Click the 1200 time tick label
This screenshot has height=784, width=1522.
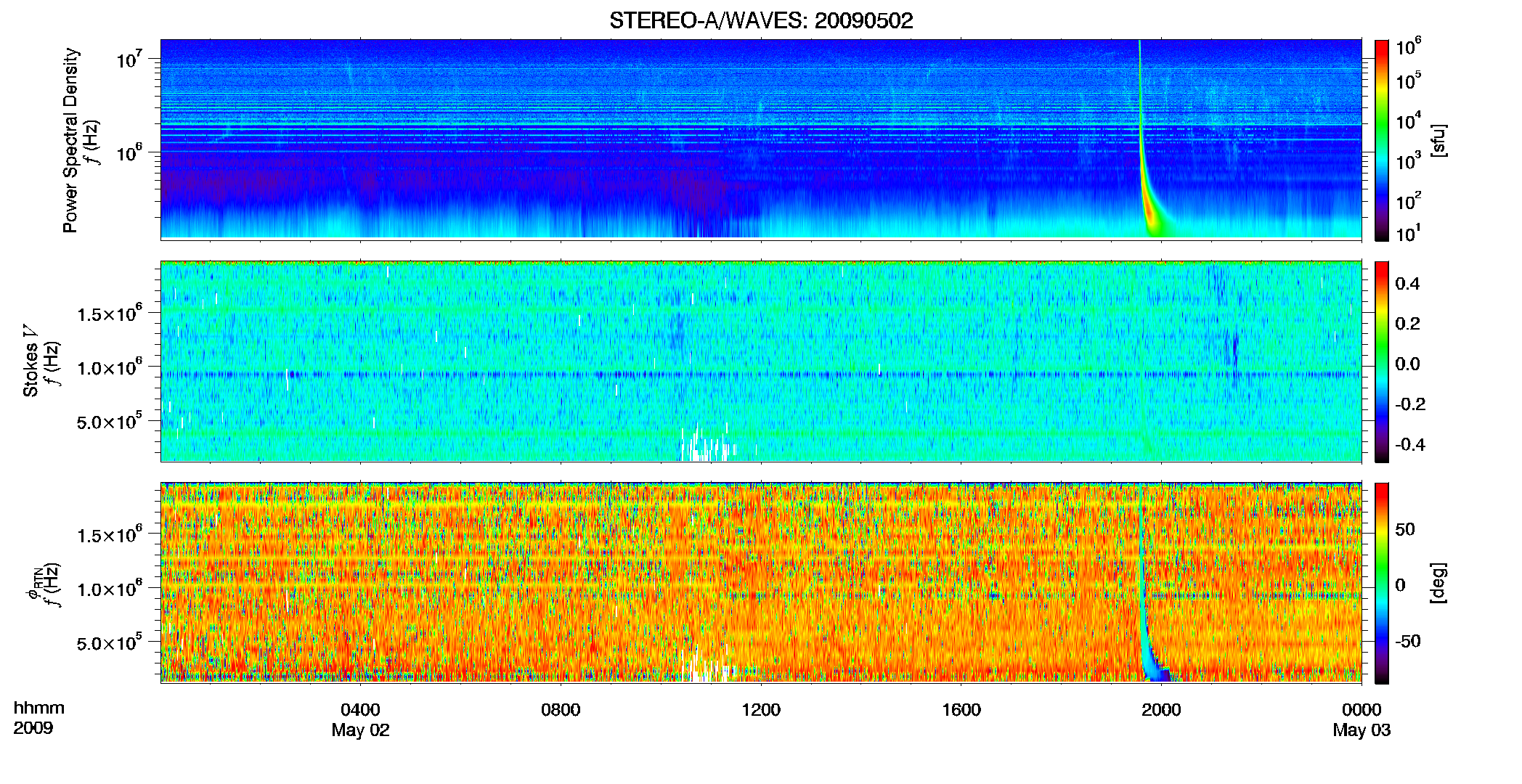point(761,709)
